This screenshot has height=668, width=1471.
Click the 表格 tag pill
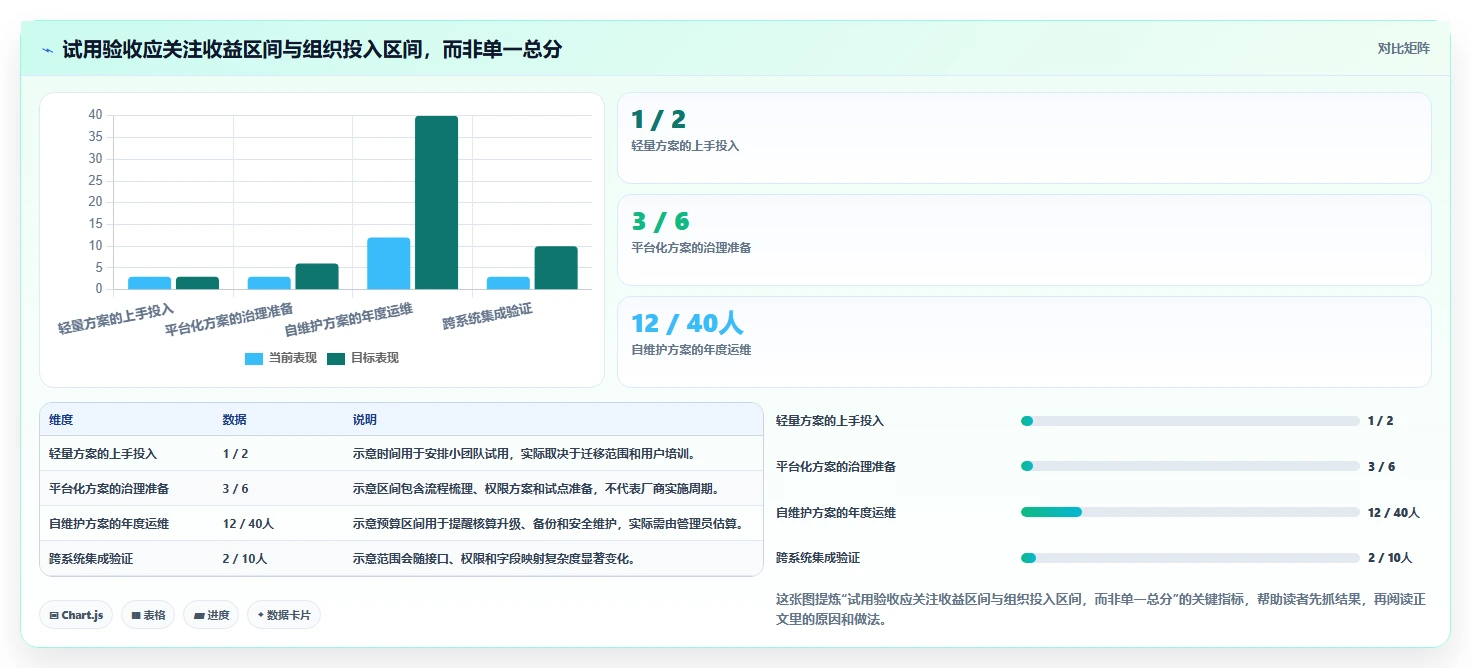[148, 615]
